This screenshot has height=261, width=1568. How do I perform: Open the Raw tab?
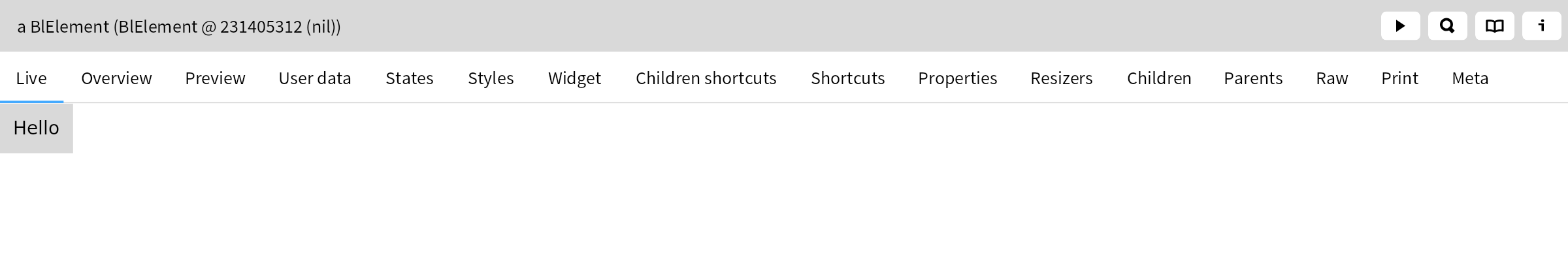[x=1331, y=78]
